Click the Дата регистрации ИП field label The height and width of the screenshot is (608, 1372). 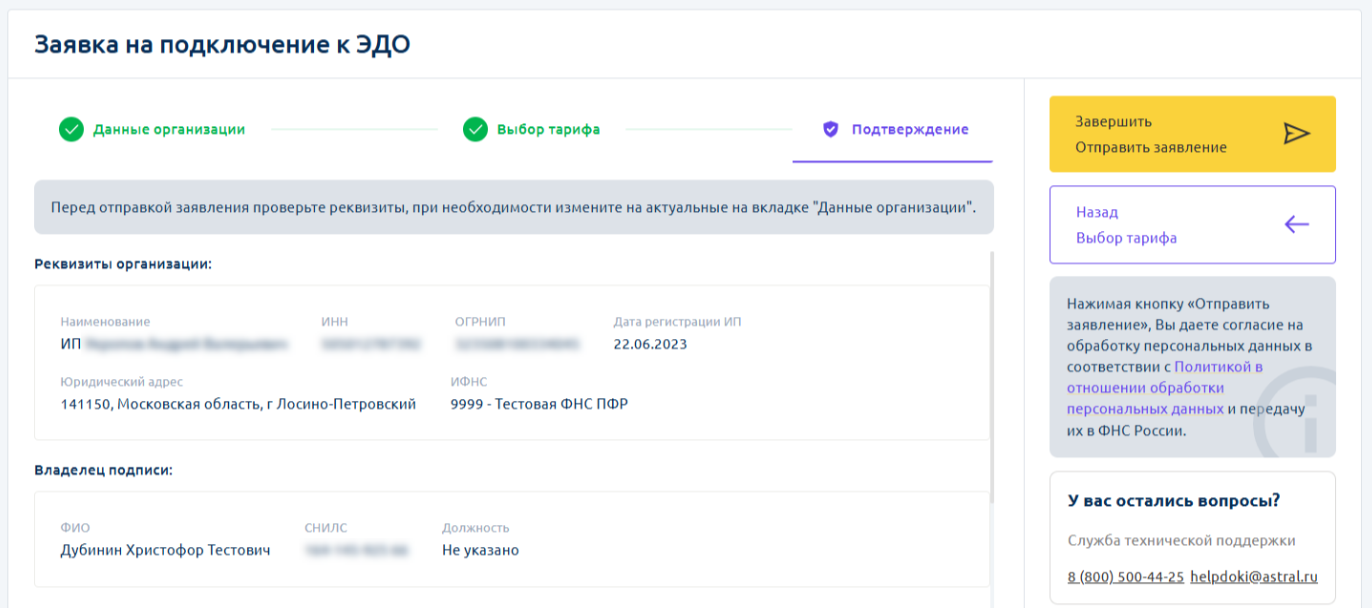[x=677, y=322]
